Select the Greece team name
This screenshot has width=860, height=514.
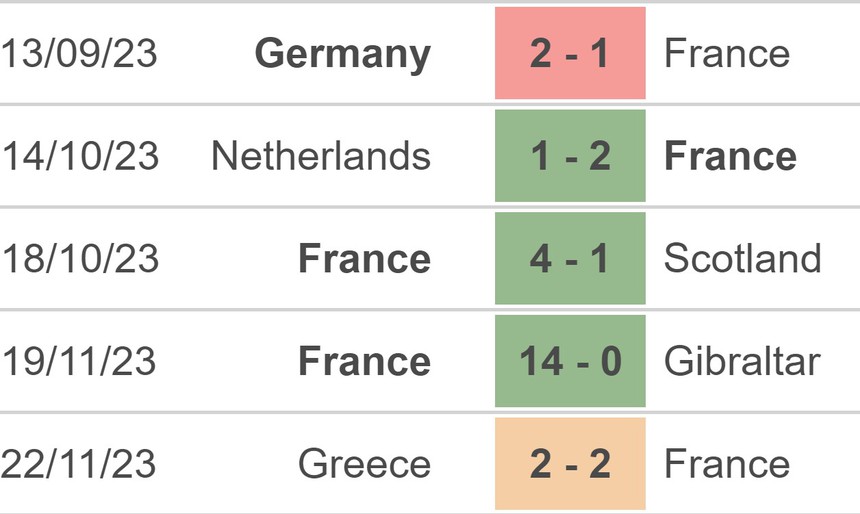click(364, 464)
